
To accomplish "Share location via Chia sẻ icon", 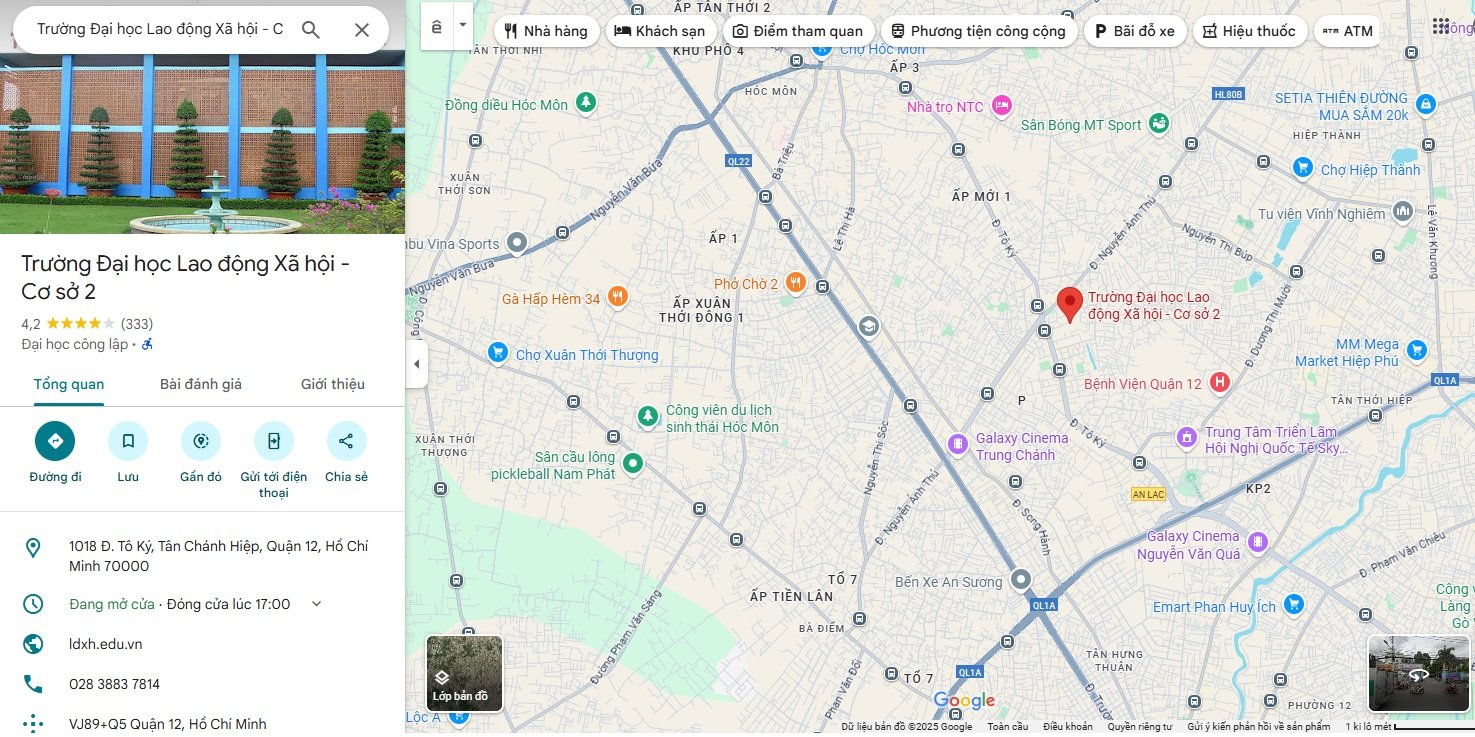I will point(346,441).
